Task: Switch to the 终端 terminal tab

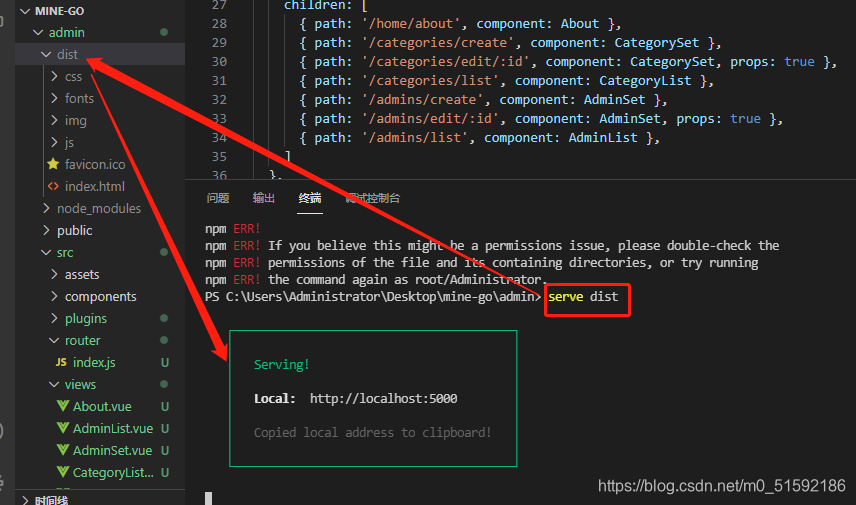Action: (310, 198)
